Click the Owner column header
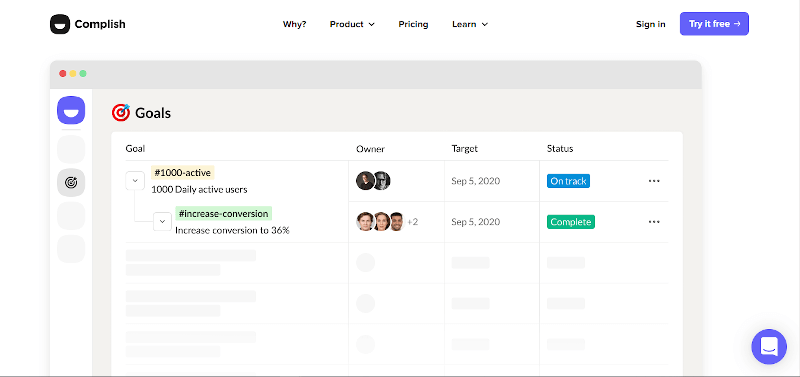This screenshot has width=800, height=377. 370,149
